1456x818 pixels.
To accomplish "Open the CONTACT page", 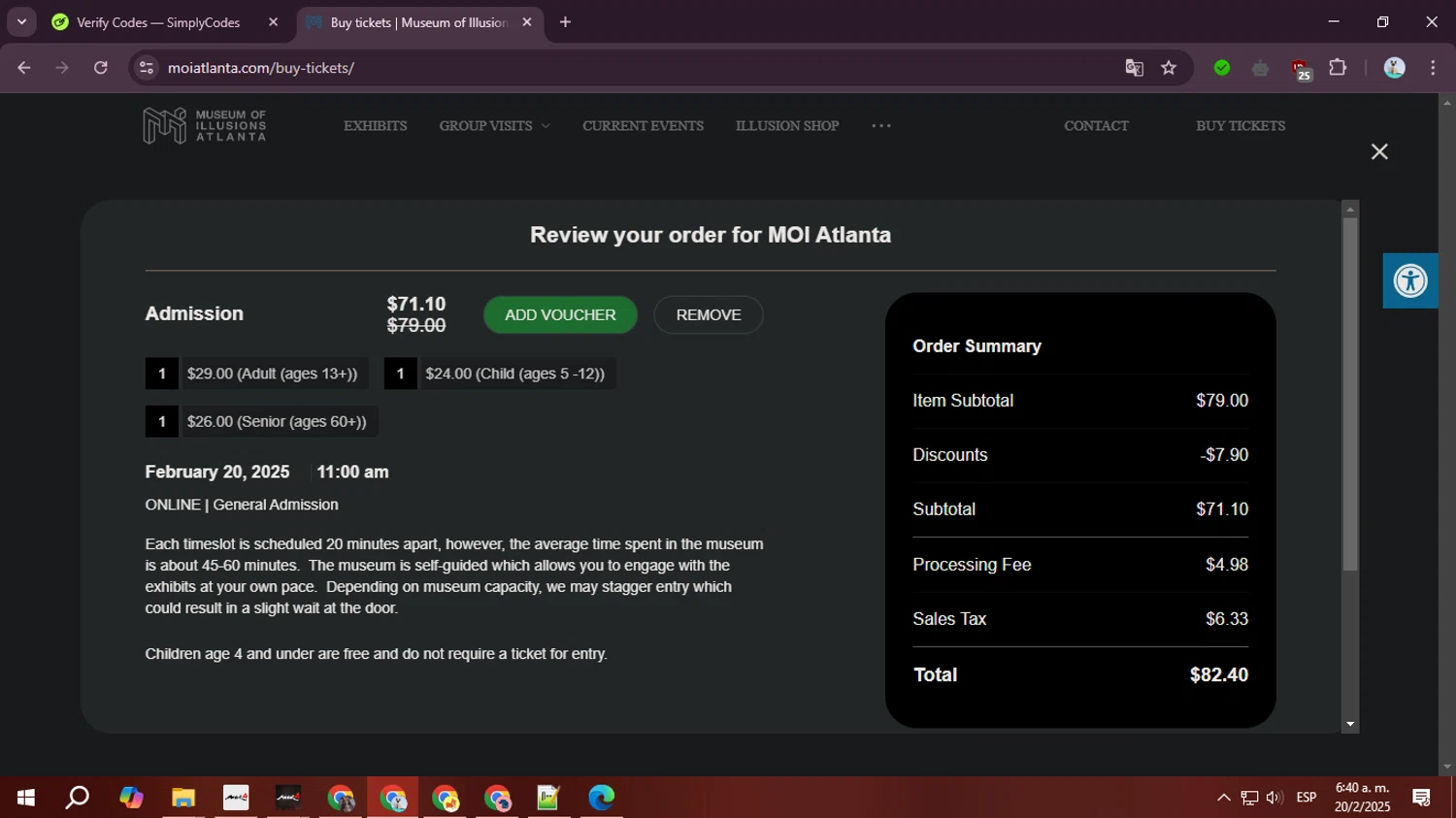I will 1096,126.
